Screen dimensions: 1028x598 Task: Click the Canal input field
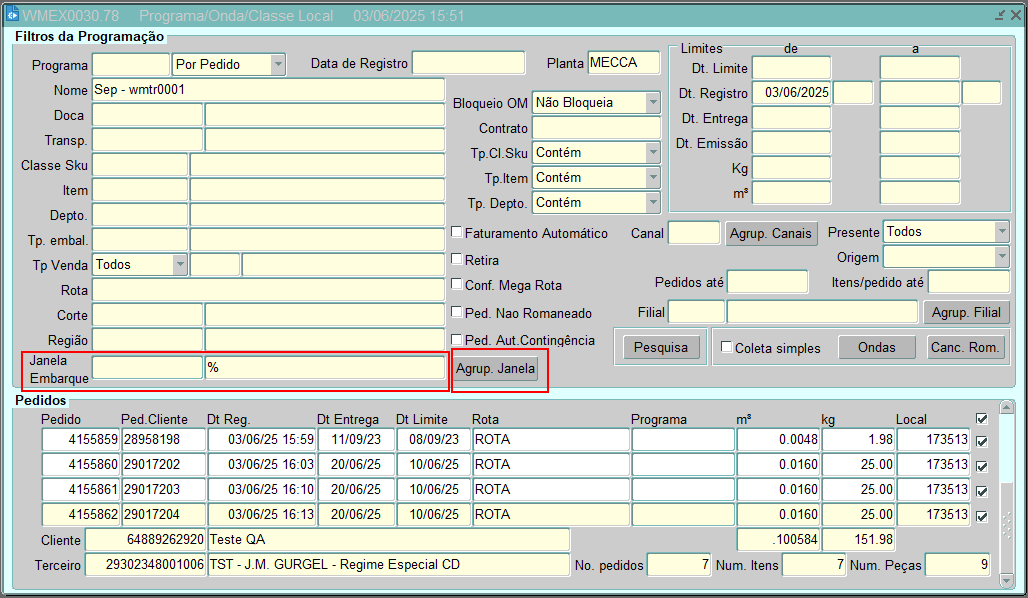tap(694, 232)
